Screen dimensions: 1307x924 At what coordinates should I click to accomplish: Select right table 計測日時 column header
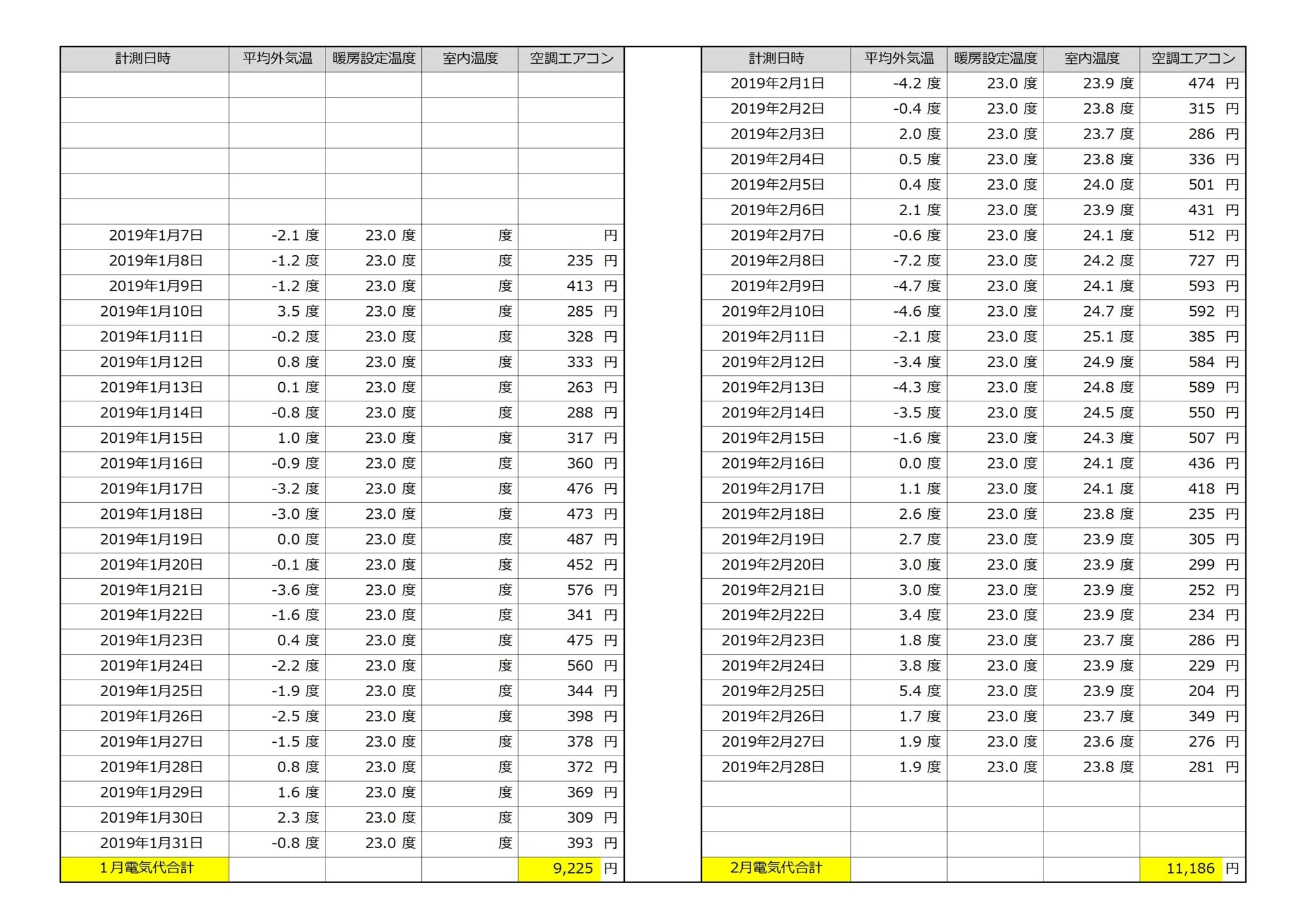coord(776,59)
